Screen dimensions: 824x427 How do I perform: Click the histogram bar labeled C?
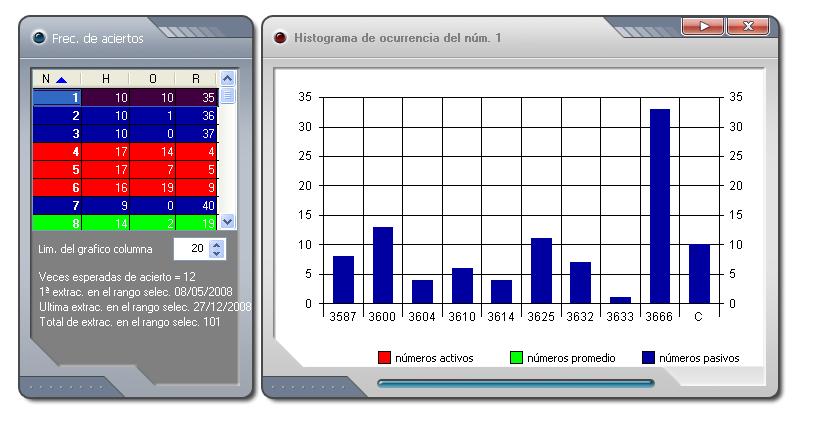coord(699,274)
